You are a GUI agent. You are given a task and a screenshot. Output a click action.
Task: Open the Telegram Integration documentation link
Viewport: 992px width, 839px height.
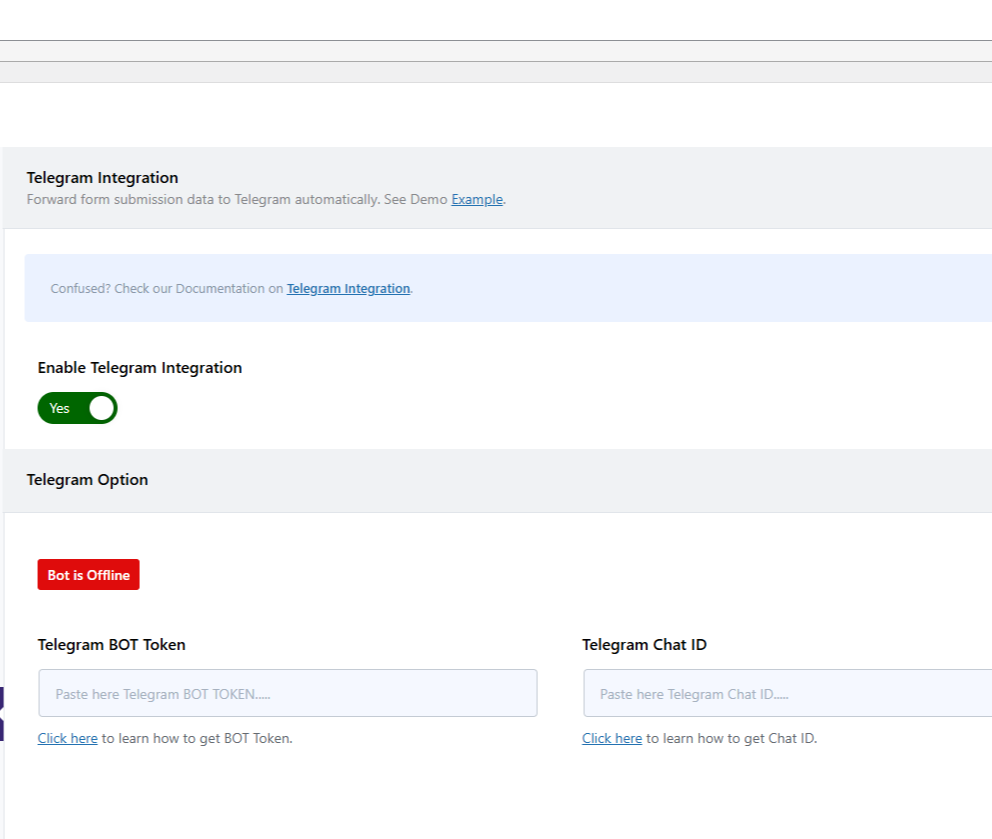coord(348,288)
